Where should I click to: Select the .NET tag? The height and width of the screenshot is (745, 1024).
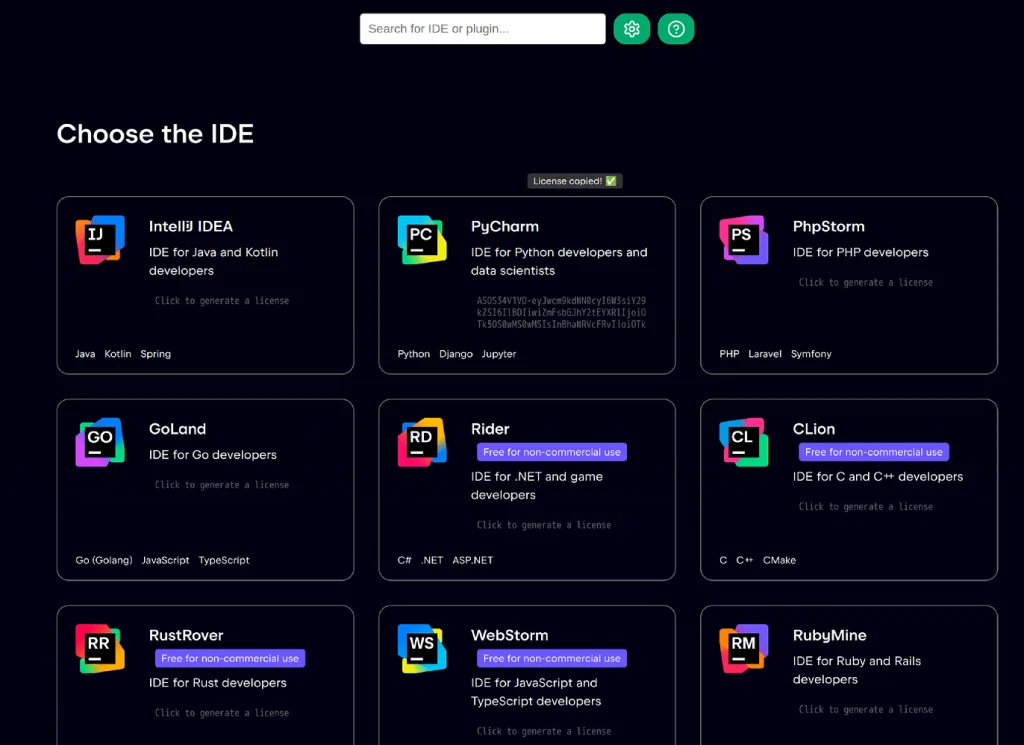432,560
